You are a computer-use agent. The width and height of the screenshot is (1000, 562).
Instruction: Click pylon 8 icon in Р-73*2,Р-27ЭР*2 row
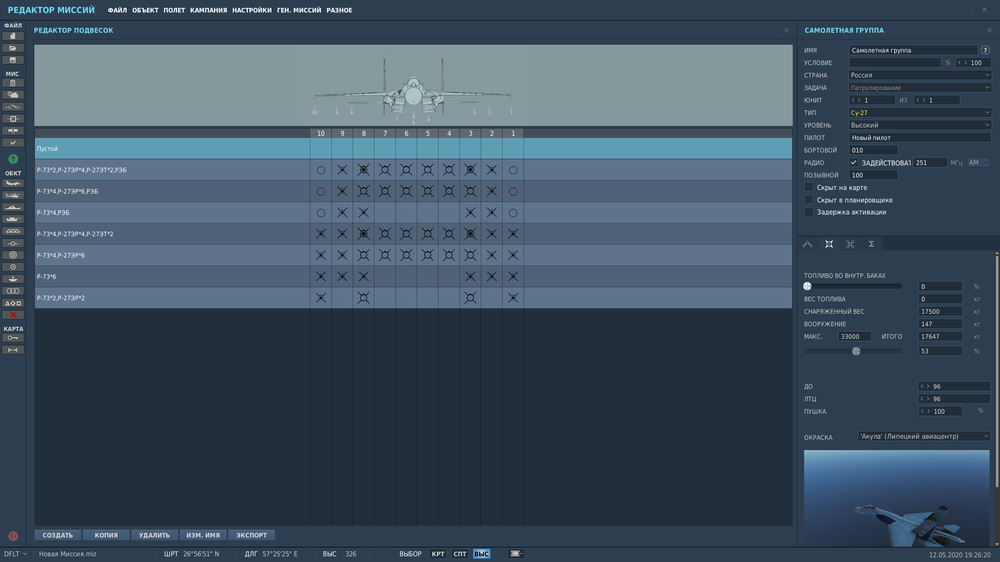[364, 298]
